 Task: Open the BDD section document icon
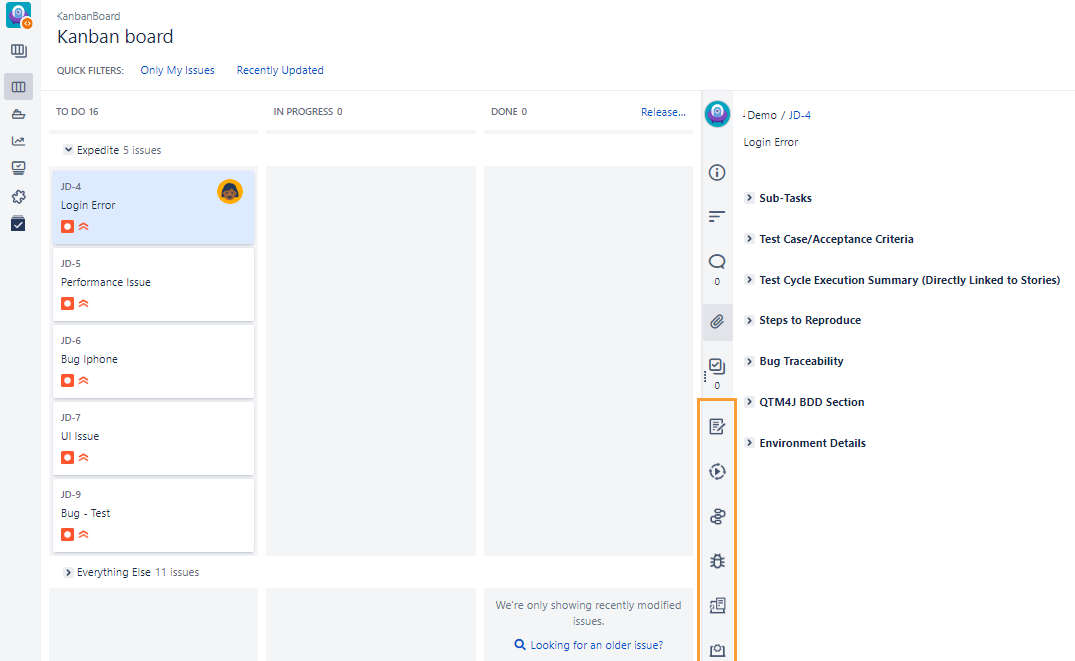pyautogui.click(x=717, y=605)
